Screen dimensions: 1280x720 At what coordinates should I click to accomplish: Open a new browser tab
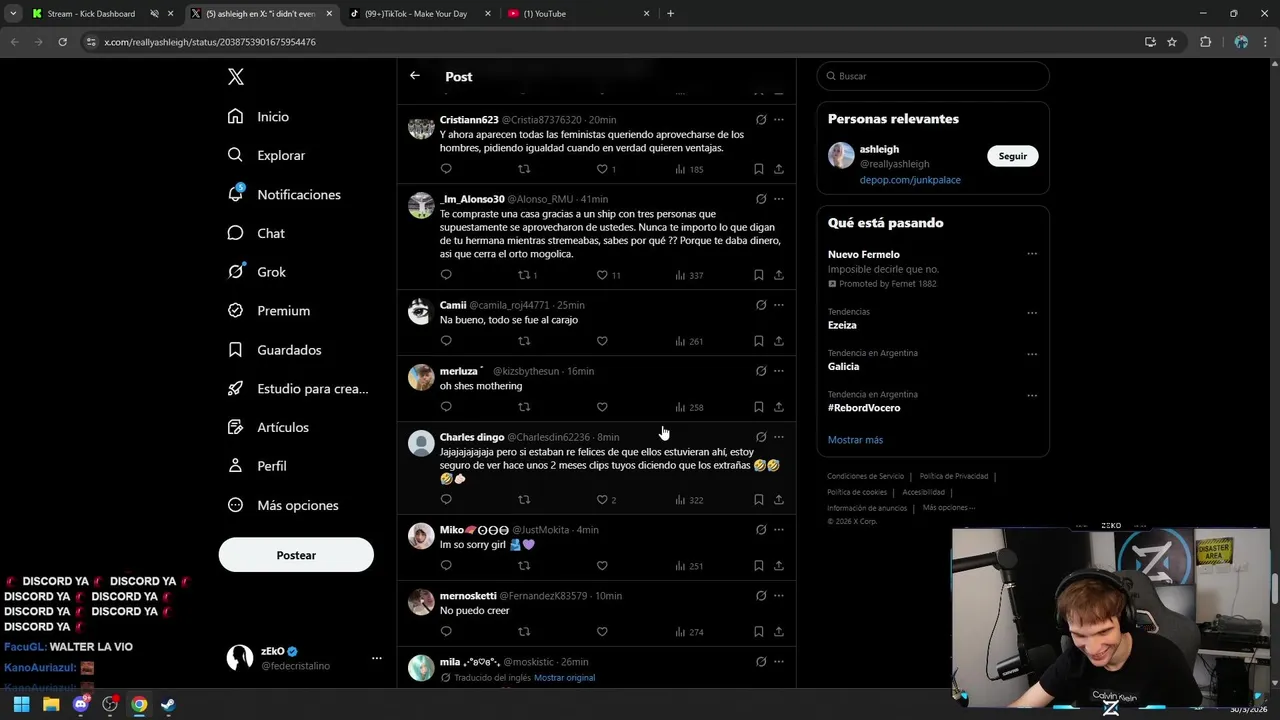point(670,14)
